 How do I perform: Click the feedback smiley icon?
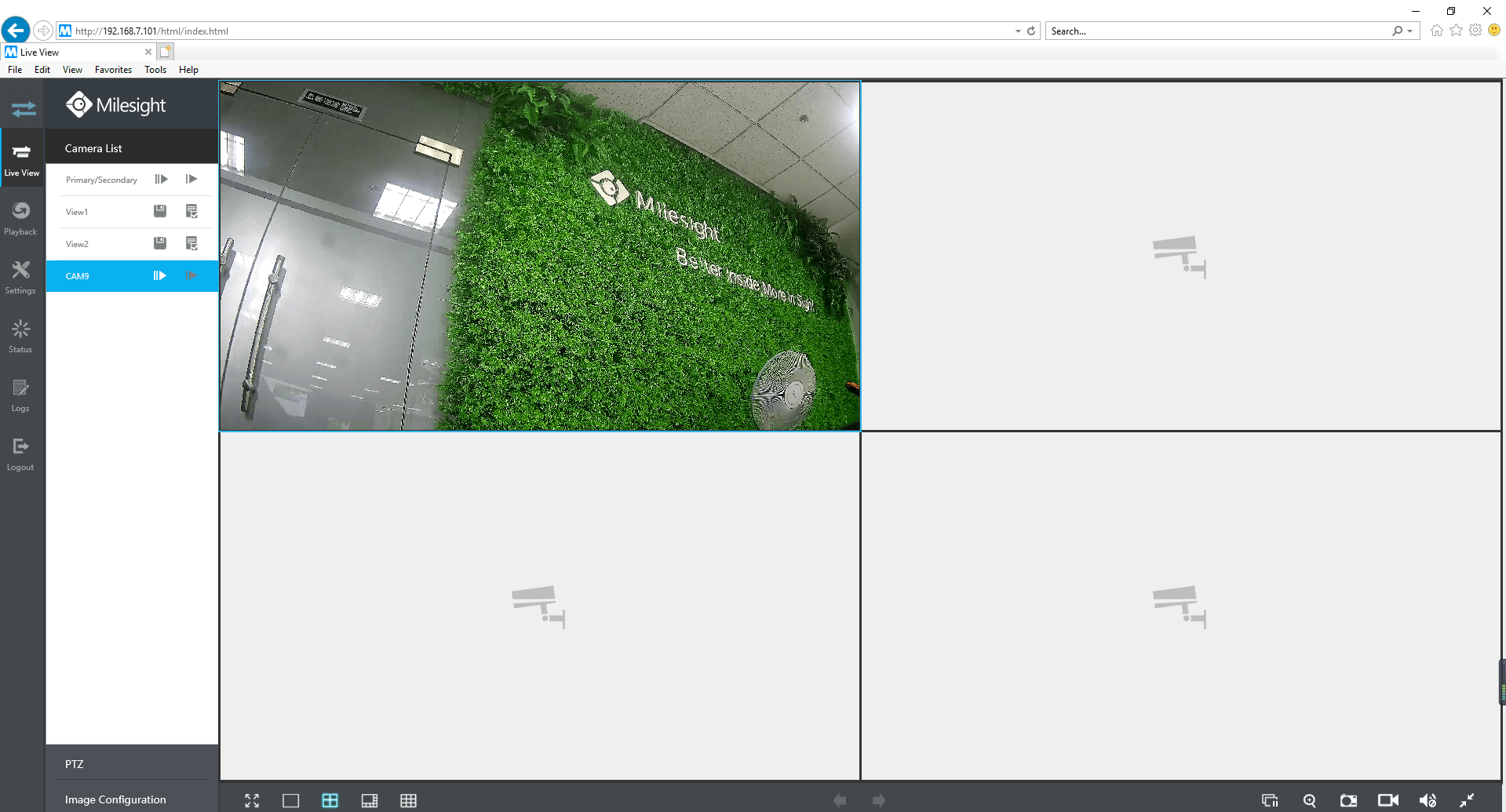pyautogui.click(x=1494, y=31)
